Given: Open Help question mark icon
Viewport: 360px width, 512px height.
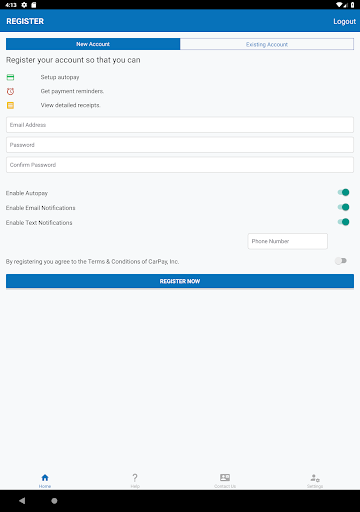Looking at the screenshot, I should pyautogui.click(x=135, y=477).
